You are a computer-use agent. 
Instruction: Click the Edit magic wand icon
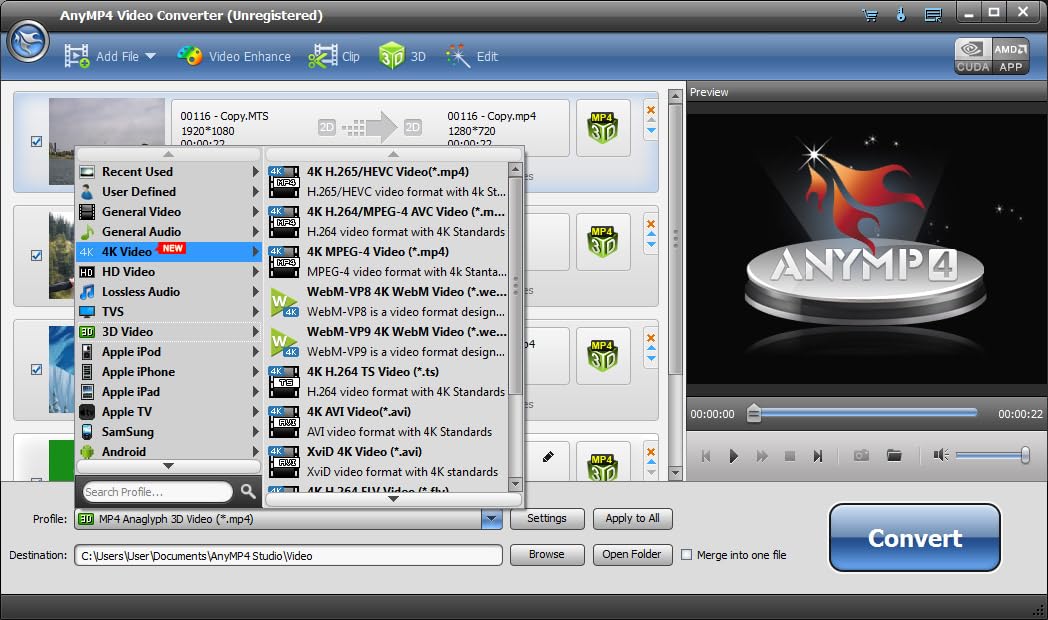pyautogui.click(x=458, y=56)
